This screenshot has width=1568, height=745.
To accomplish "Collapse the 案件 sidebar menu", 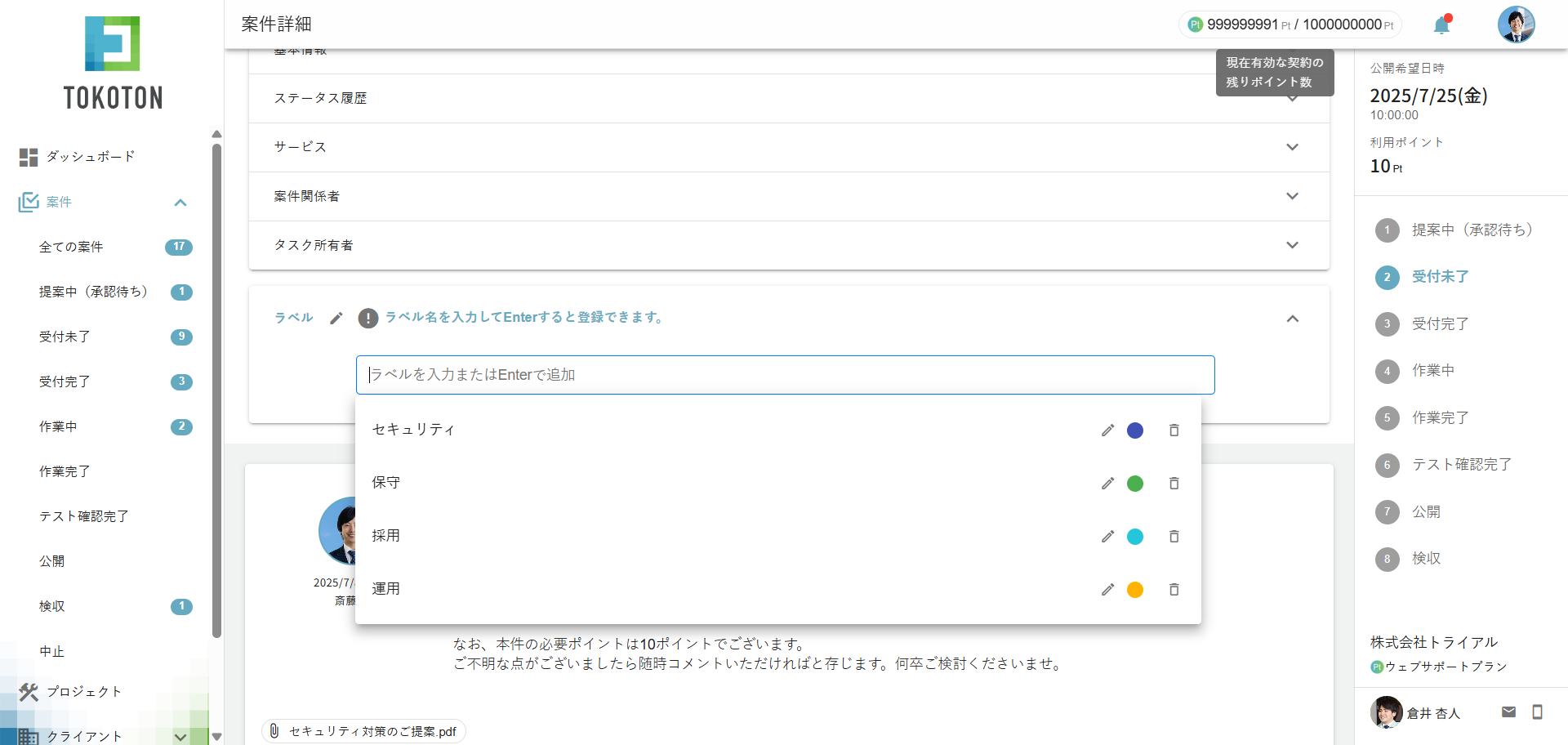I will pos(180,203).
